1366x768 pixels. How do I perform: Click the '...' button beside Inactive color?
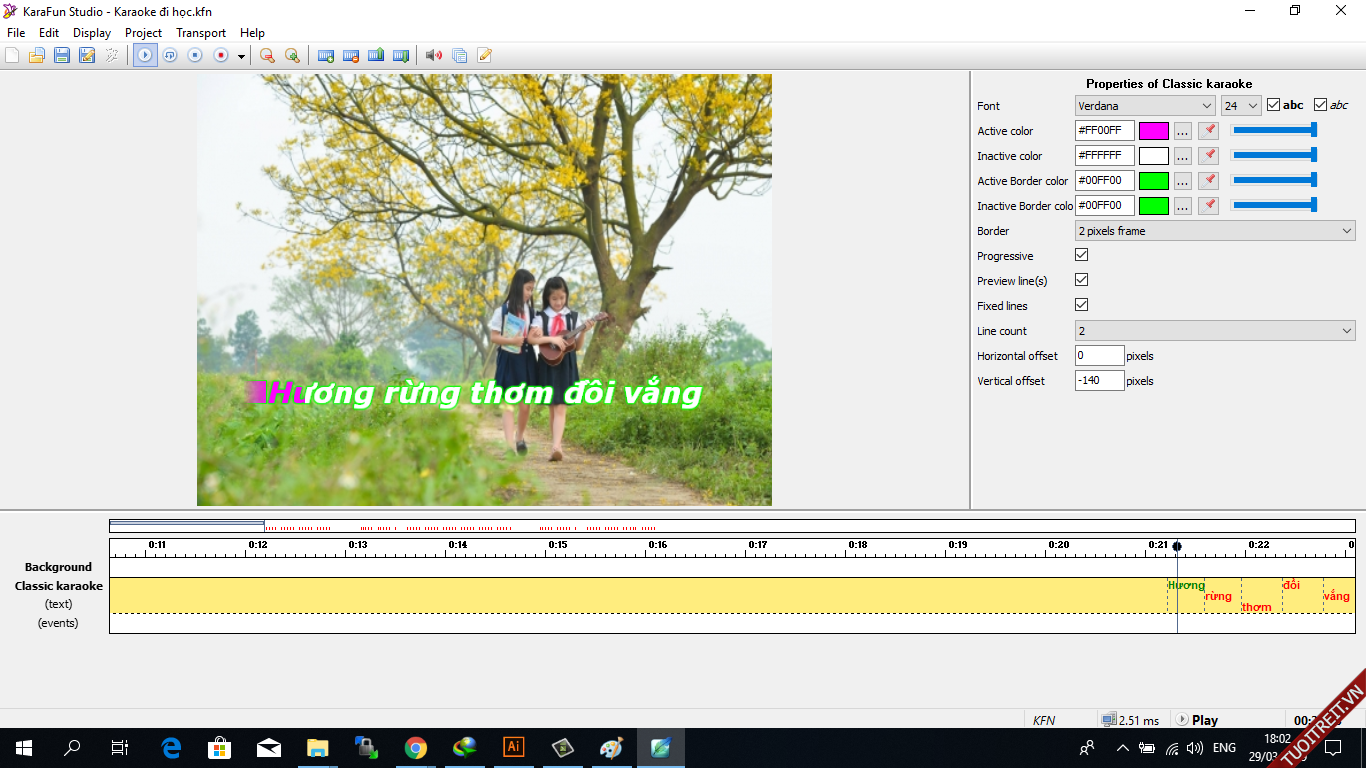click(x=1182, y=156)
